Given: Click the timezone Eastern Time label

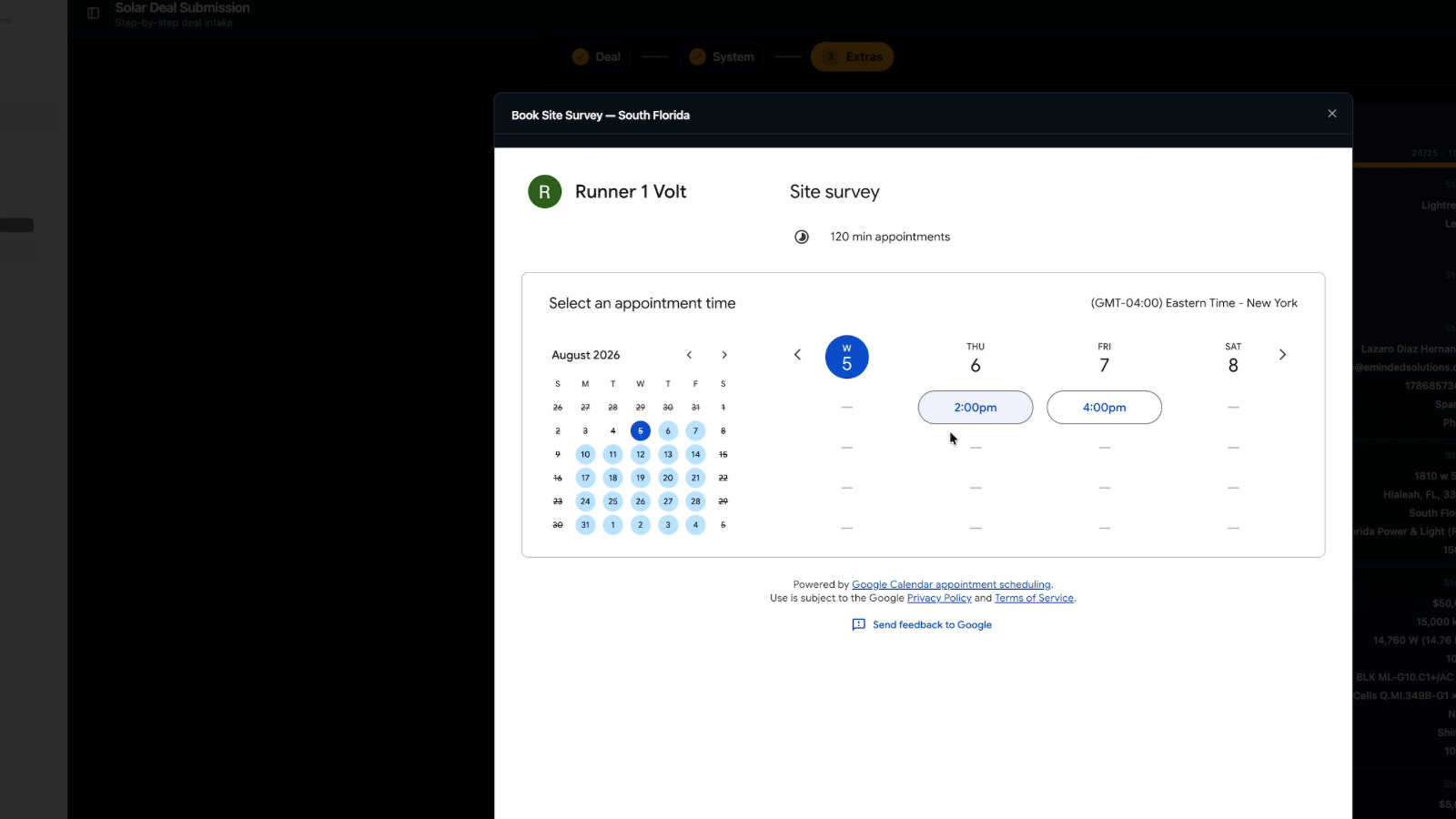Looking at the screenshot, I should 1194,303.
